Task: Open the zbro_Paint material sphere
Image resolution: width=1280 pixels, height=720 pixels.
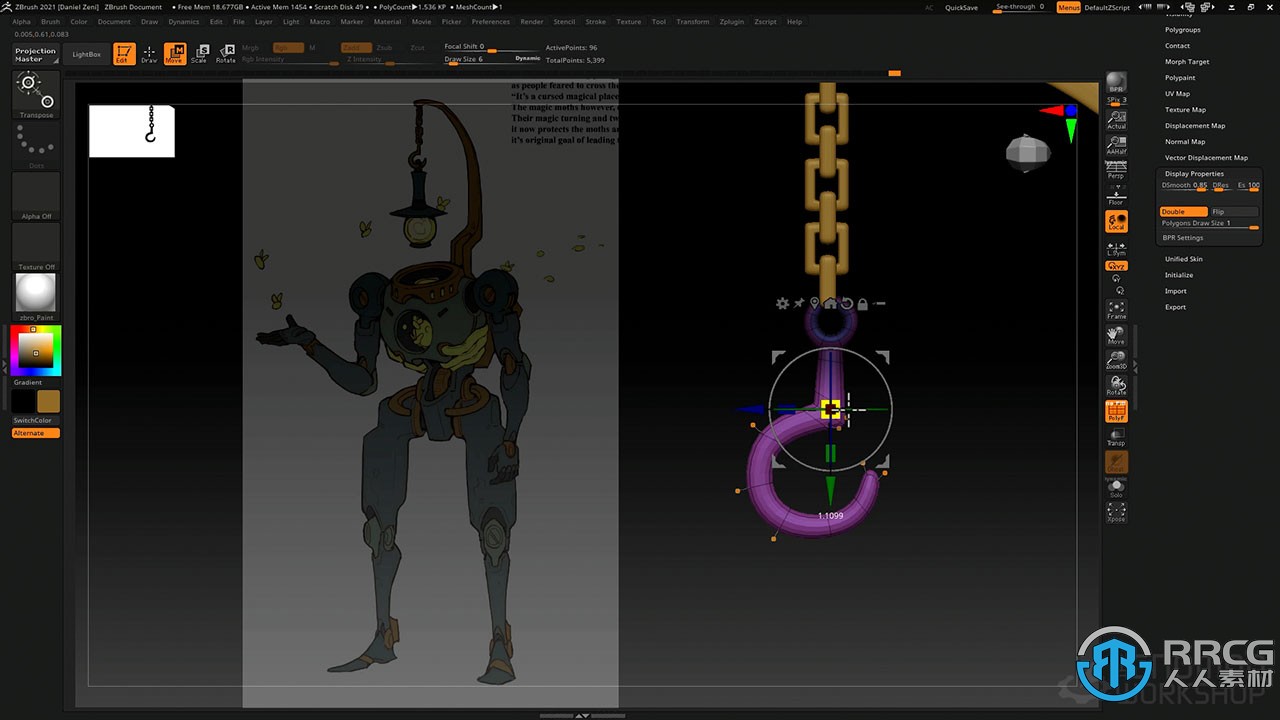Action: [36, 296]
